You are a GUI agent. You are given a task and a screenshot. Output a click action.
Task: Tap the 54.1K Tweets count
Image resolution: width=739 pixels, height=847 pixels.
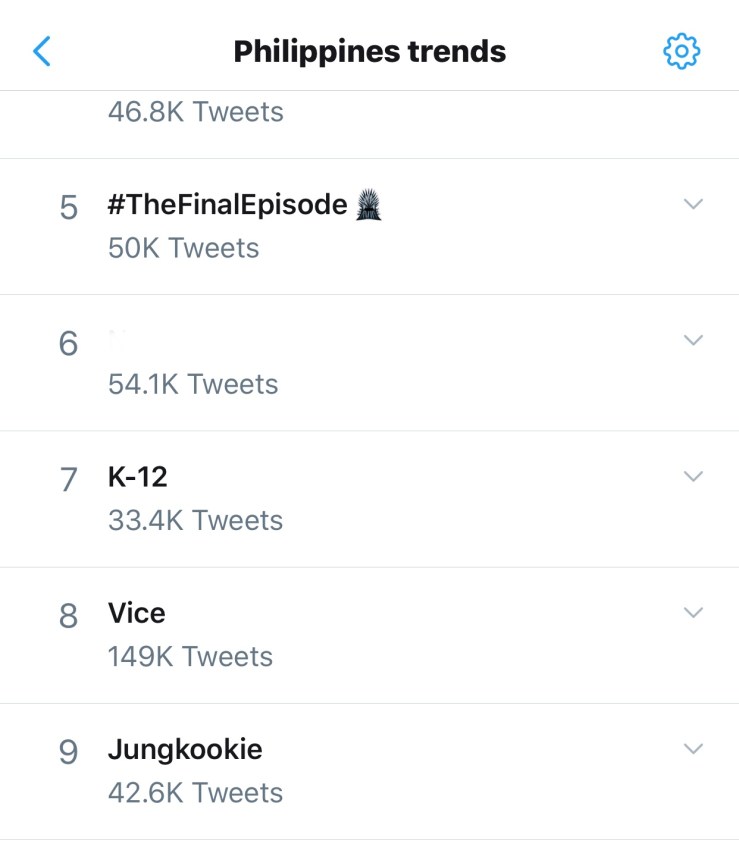193,384
